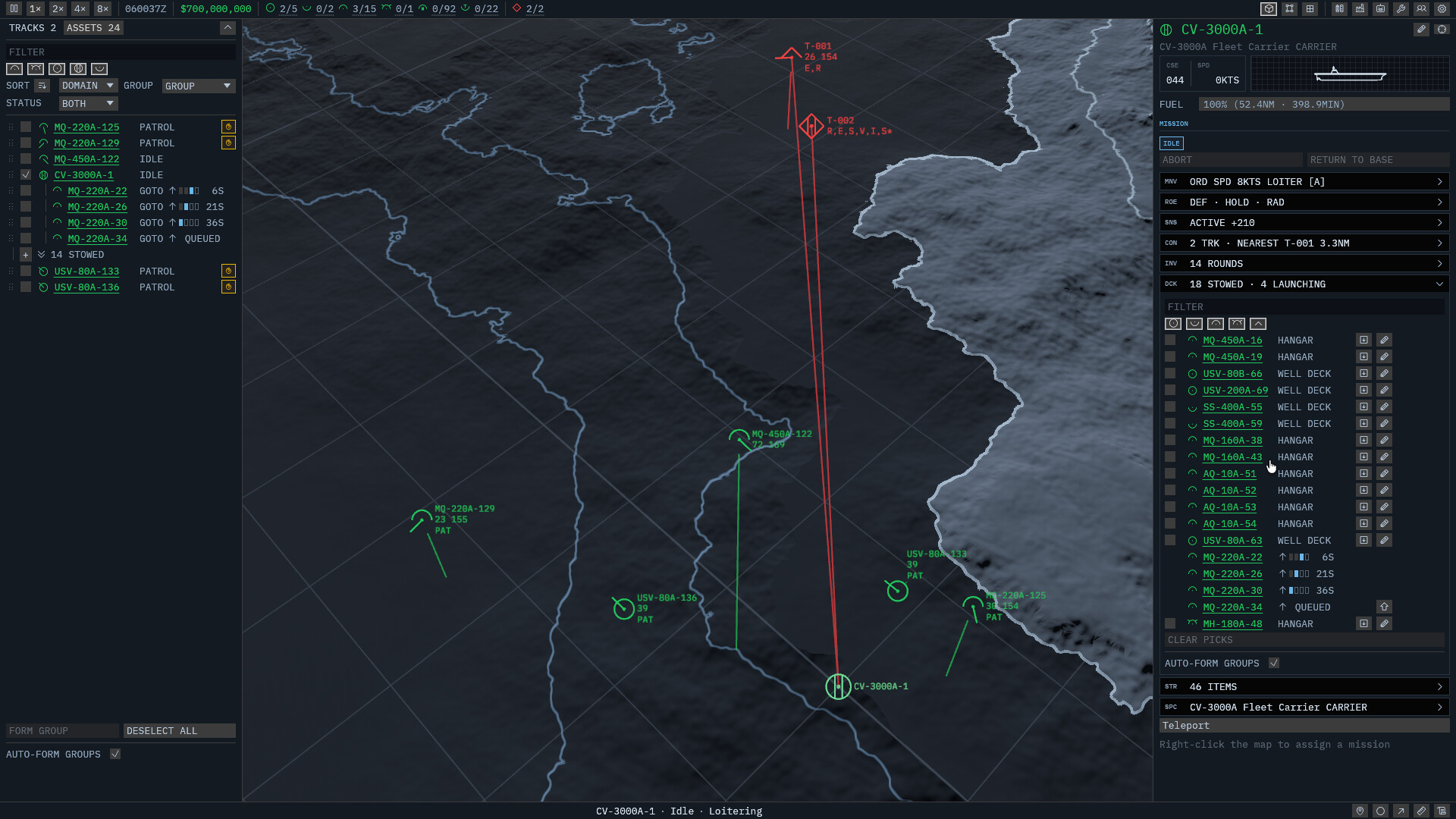This screenshot has height=819, width=1456.
Task: Open the gear settings icon in the top bar
Action: [x=1442, y=8]
